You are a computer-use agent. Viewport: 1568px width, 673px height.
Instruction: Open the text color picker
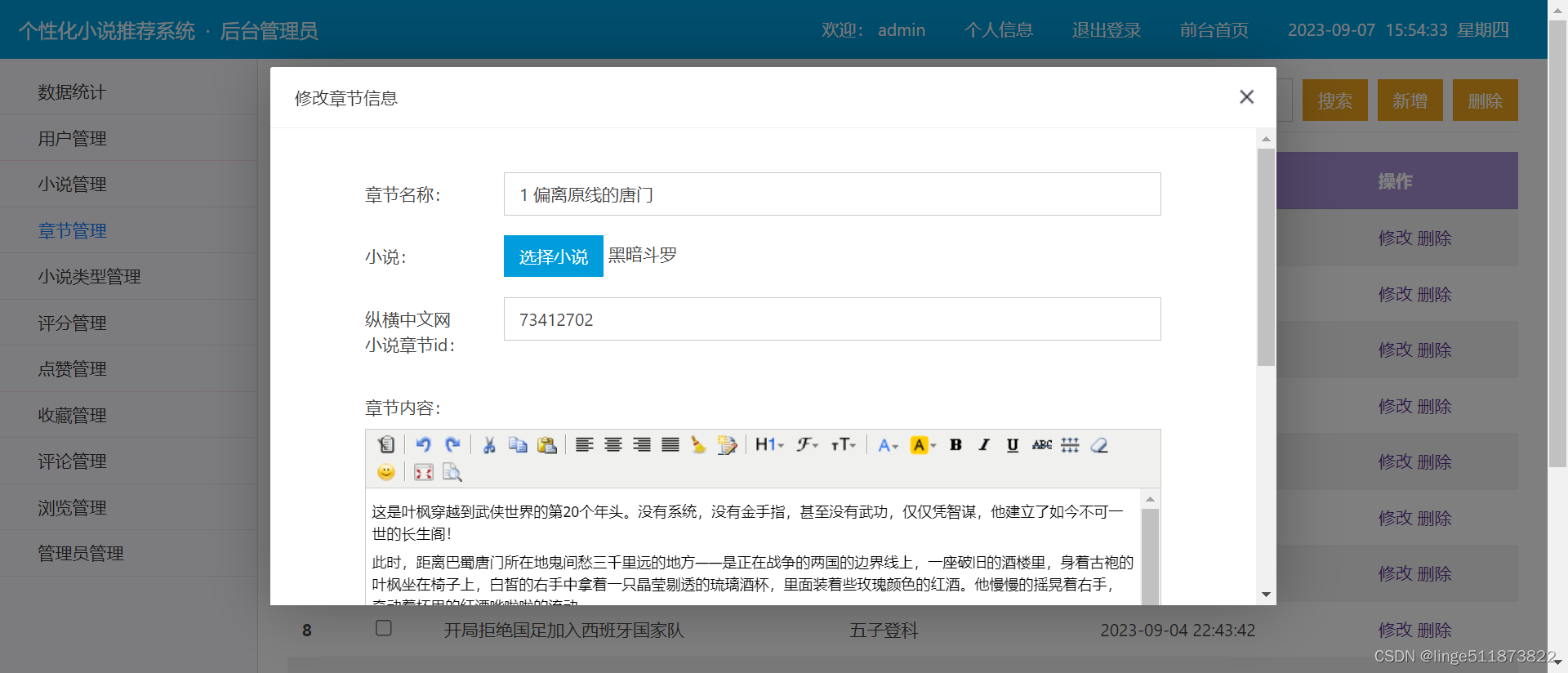888,444
